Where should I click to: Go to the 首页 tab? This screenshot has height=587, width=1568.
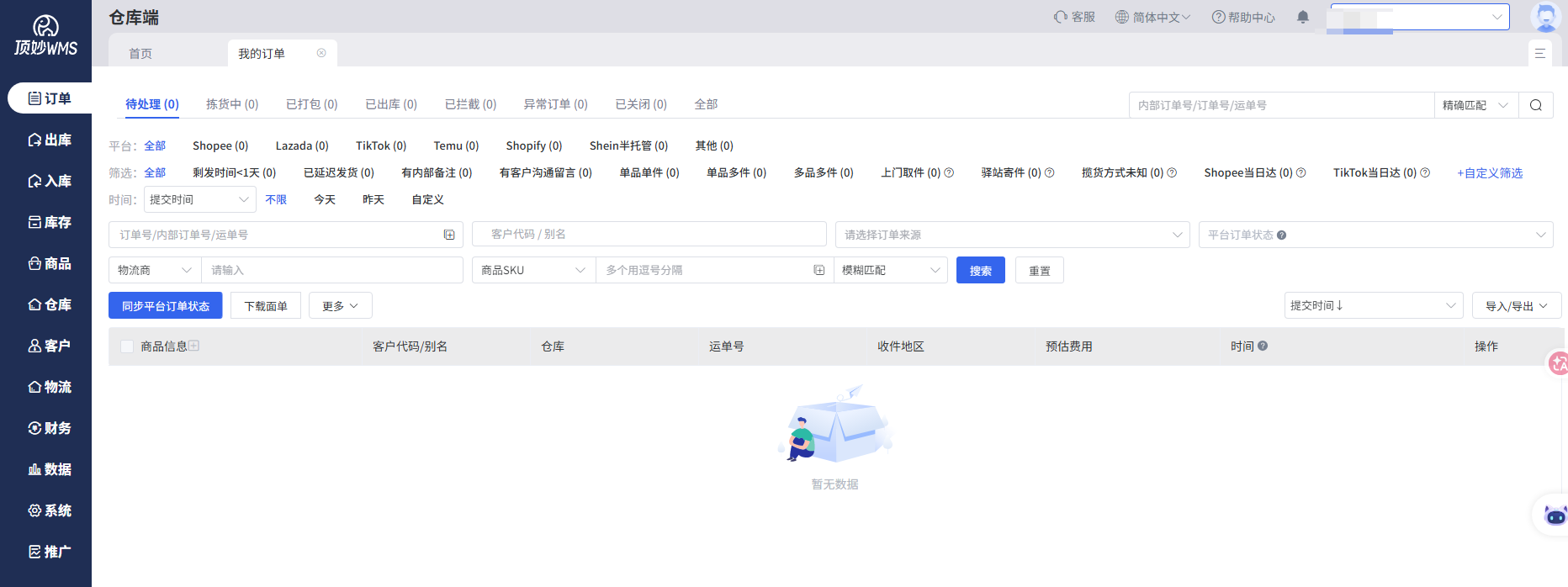pyautogui.click(x=140, y=53)
